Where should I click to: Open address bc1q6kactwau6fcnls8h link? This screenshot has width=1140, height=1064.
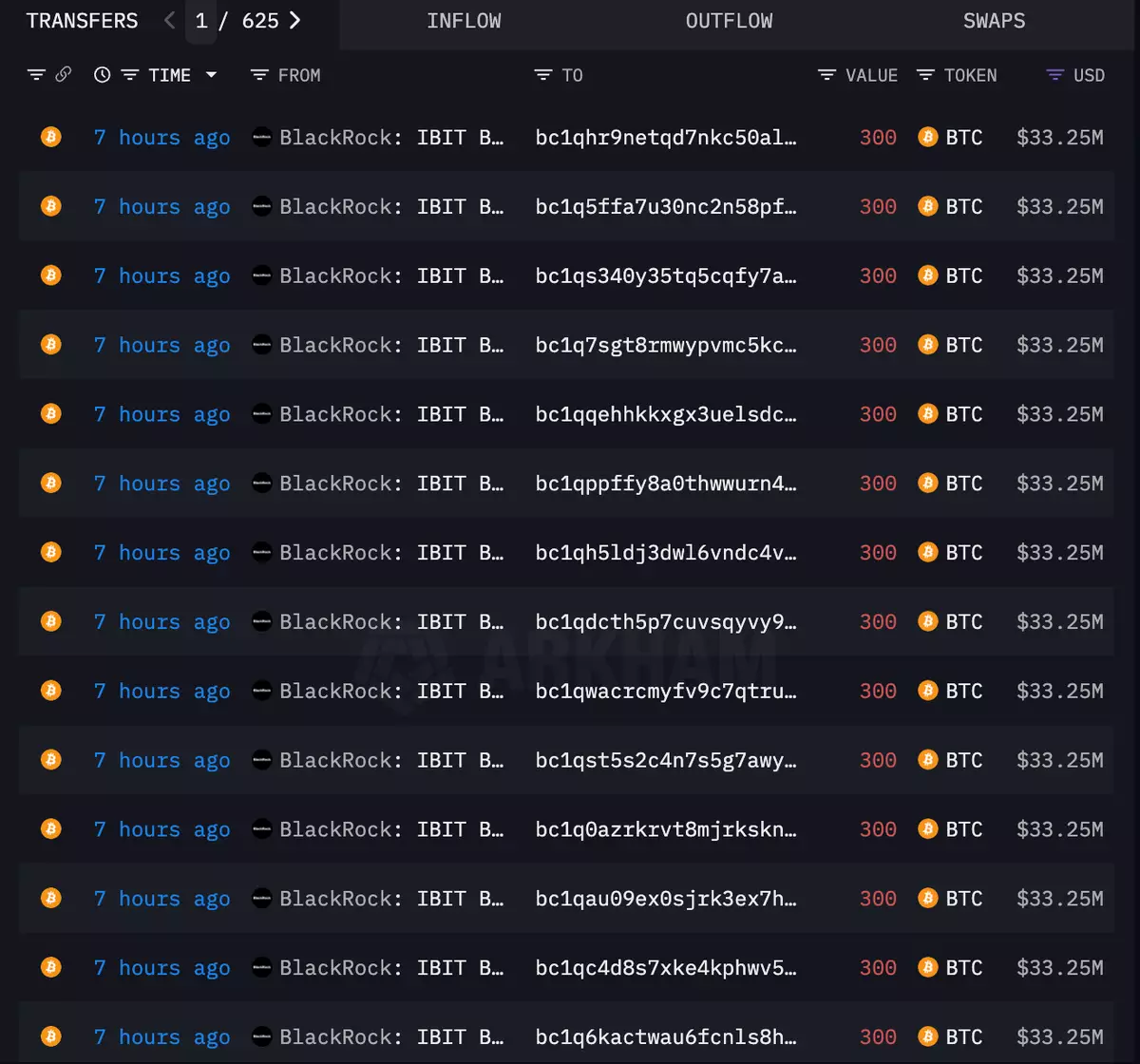click(665, 1037)
